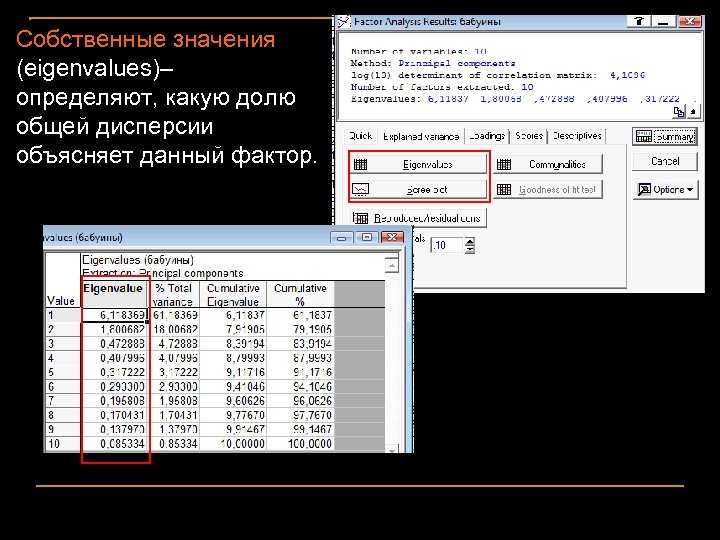This screenshot has height=540, width=720.
Task: Minimize the Eigenvalues spreadsheet window
Action: 342,237
